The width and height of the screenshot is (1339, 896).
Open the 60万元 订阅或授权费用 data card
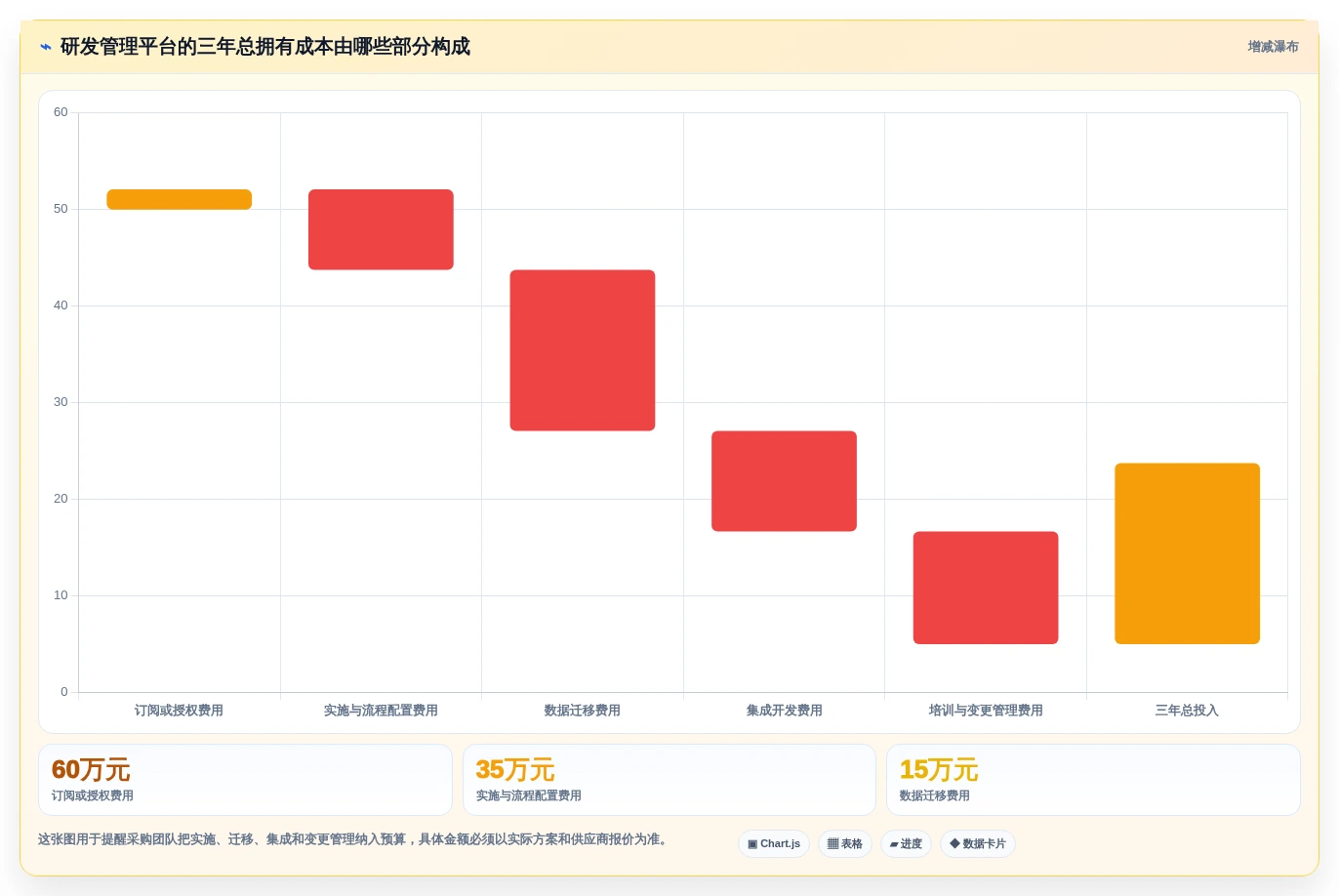click(245, 780)
